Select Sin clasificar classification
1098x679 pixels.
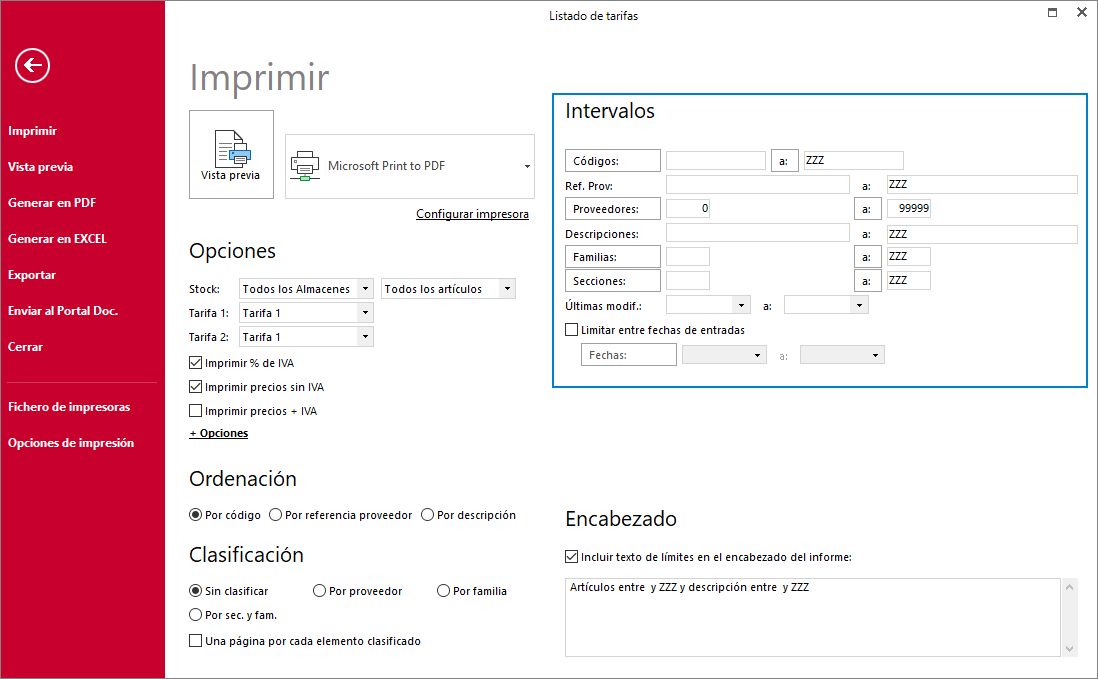point(195,591)
